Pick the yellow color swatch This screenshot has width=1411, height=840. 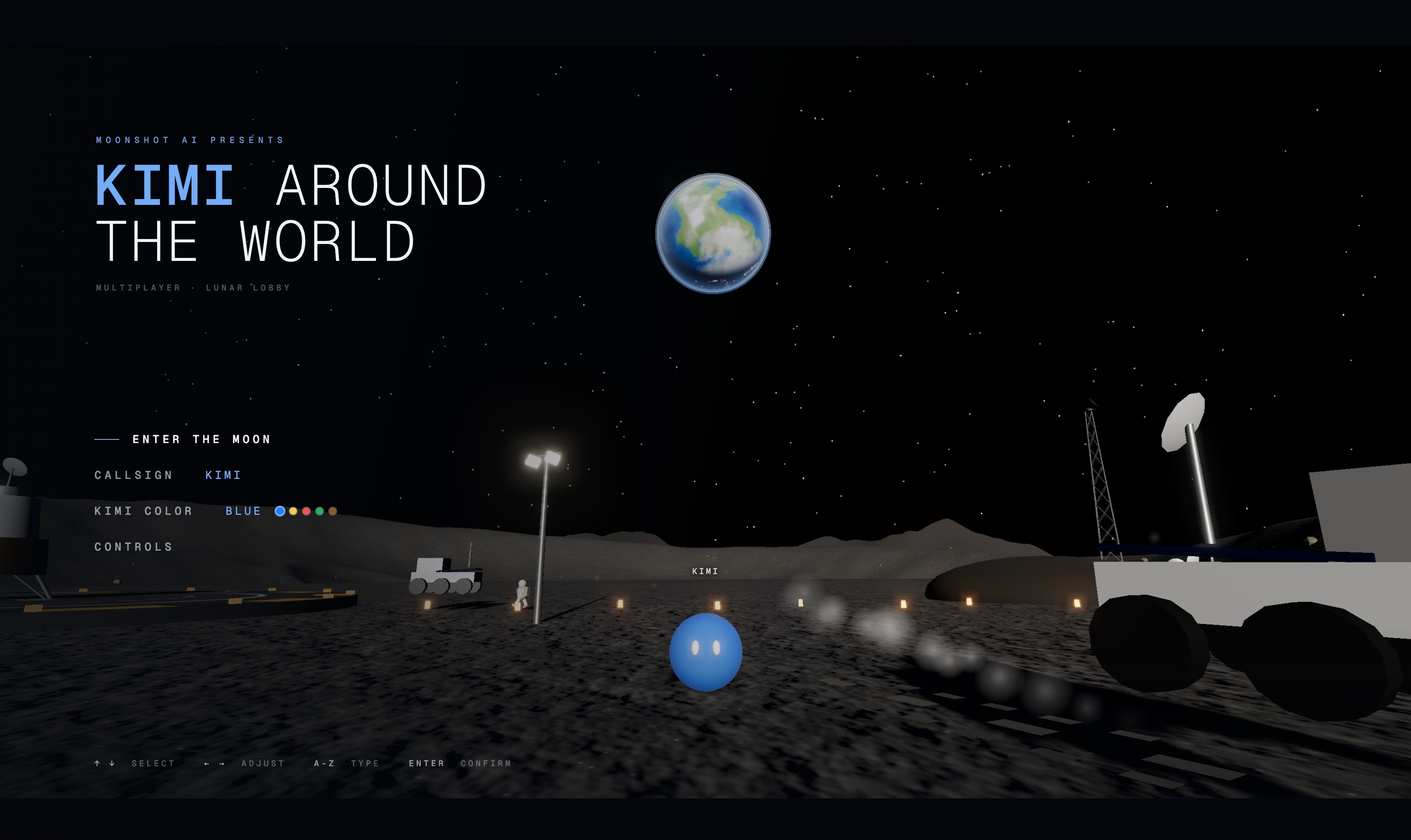point(293,511)
